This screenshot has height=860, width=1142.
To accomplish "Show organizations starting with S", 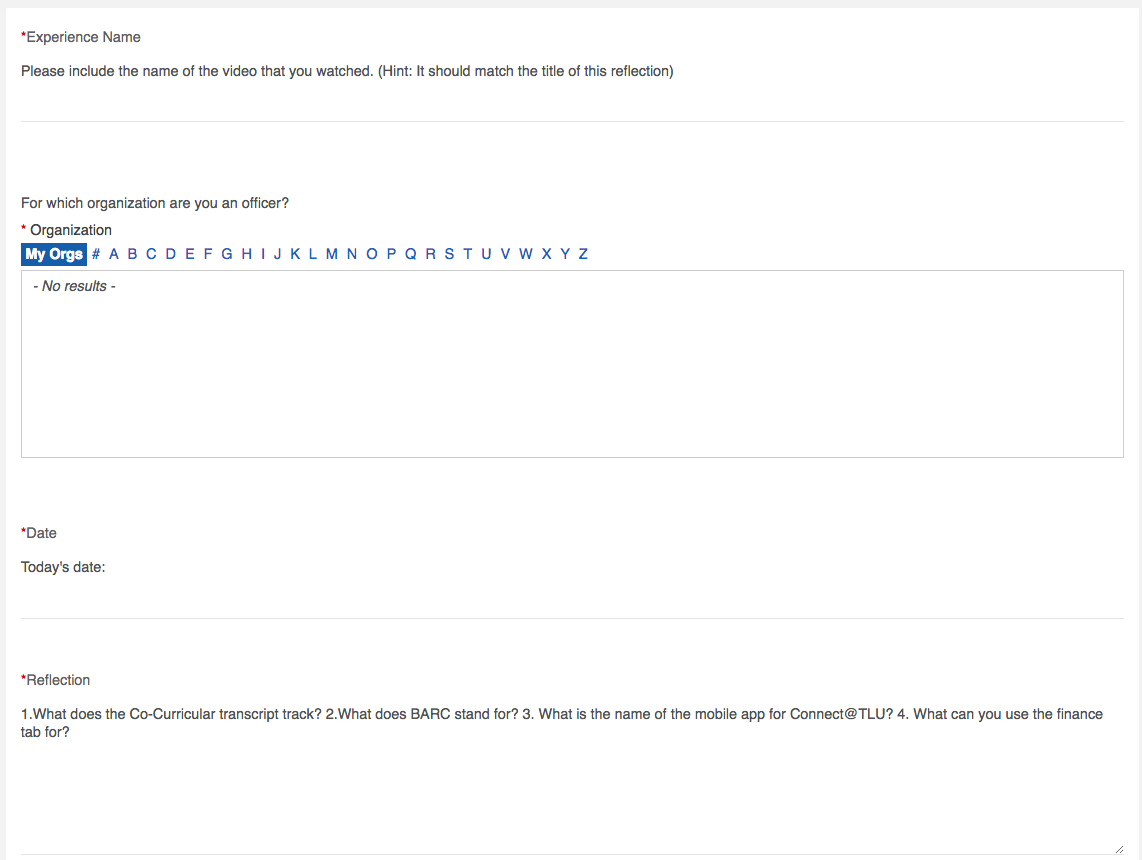I will point(449,254).
